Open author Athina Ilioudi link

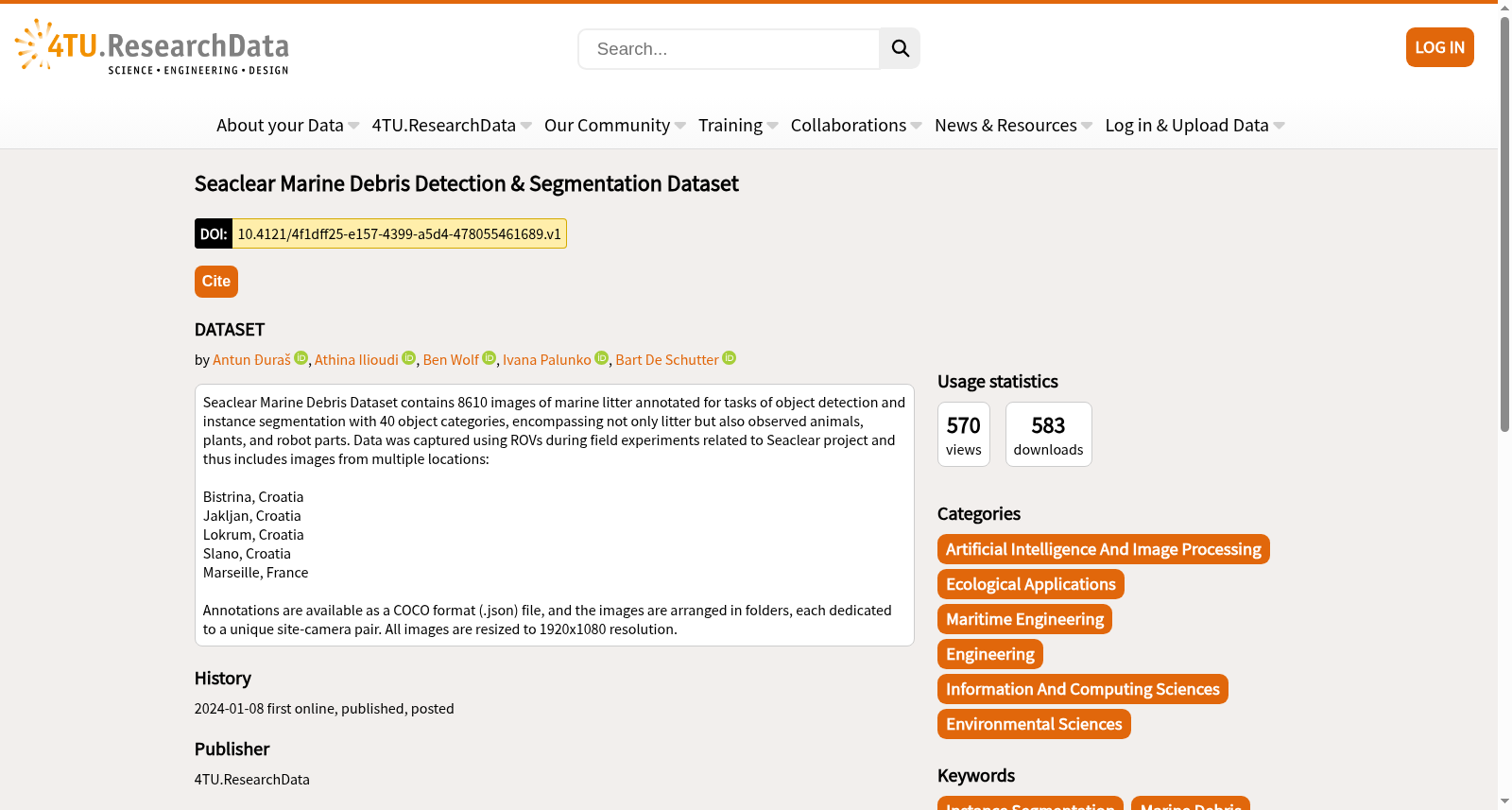[x=356, y=360]
